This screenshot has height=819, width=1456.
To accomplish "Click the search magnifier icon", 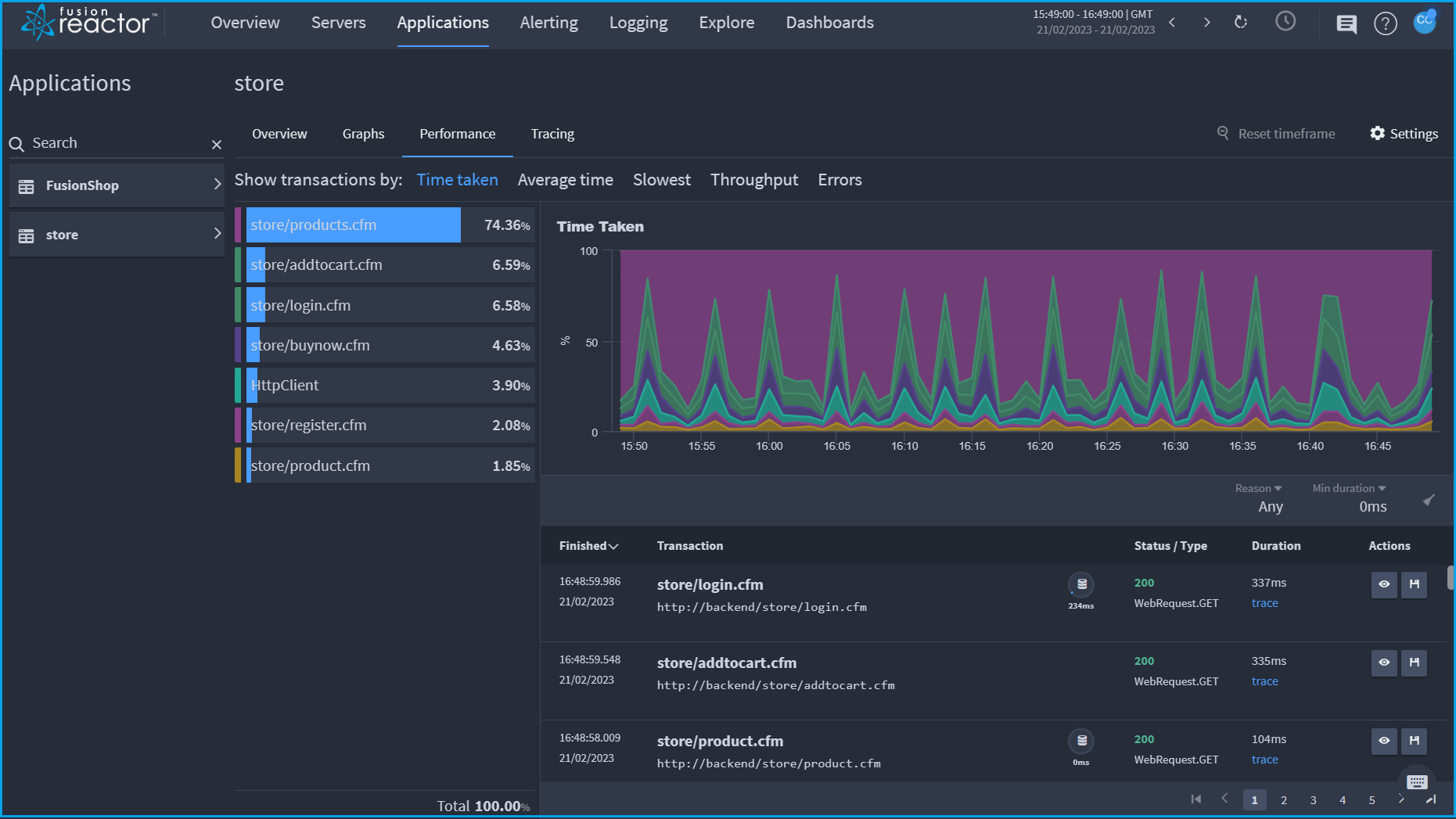I will tap(16, 144).
